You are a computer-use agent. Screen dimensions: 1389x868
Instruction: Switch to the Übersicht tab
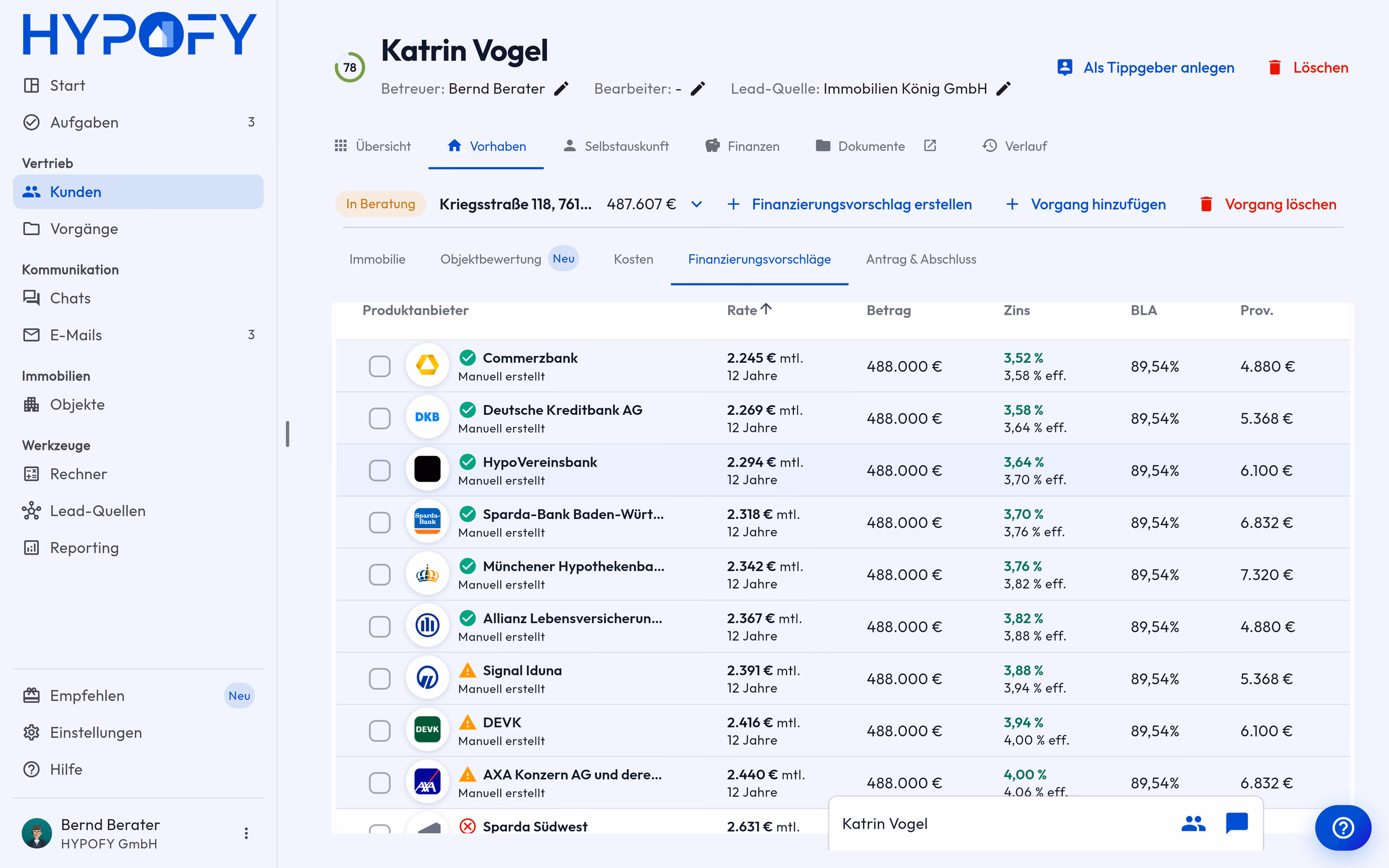373,146
